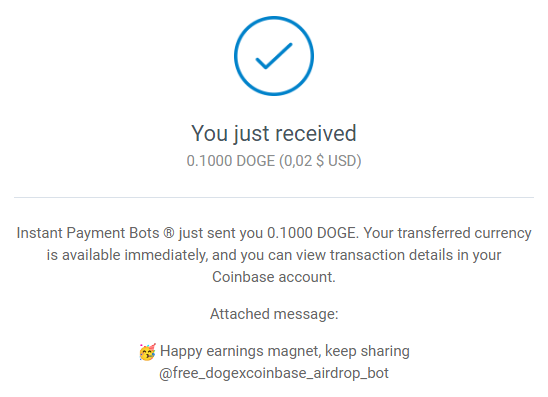548x397 pixels.
Task: Click "just sent you" phrase
Action: tap(221, 233)
